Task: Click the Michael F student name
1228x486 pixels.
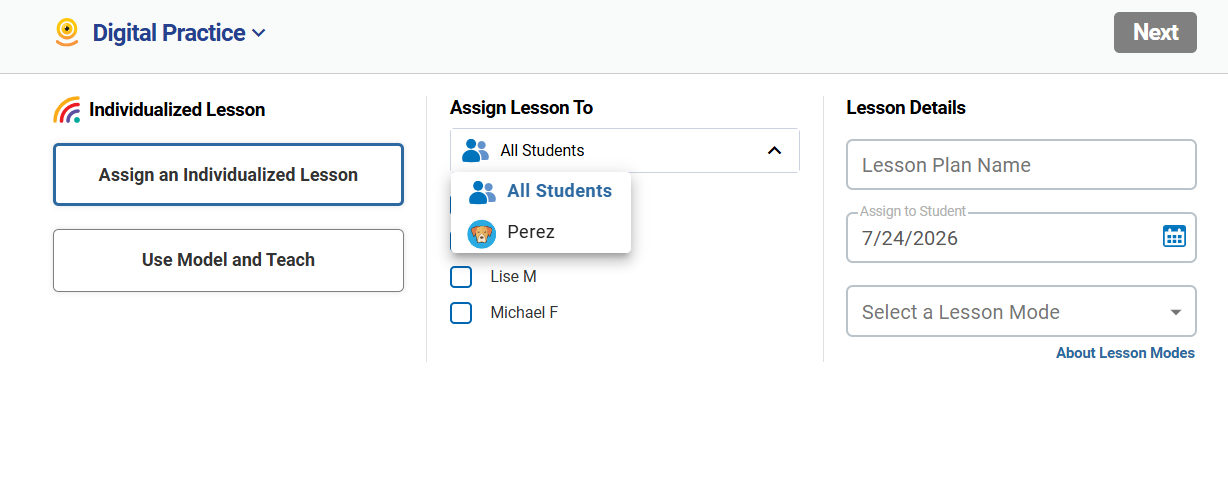Action: (x=524, y=313)
